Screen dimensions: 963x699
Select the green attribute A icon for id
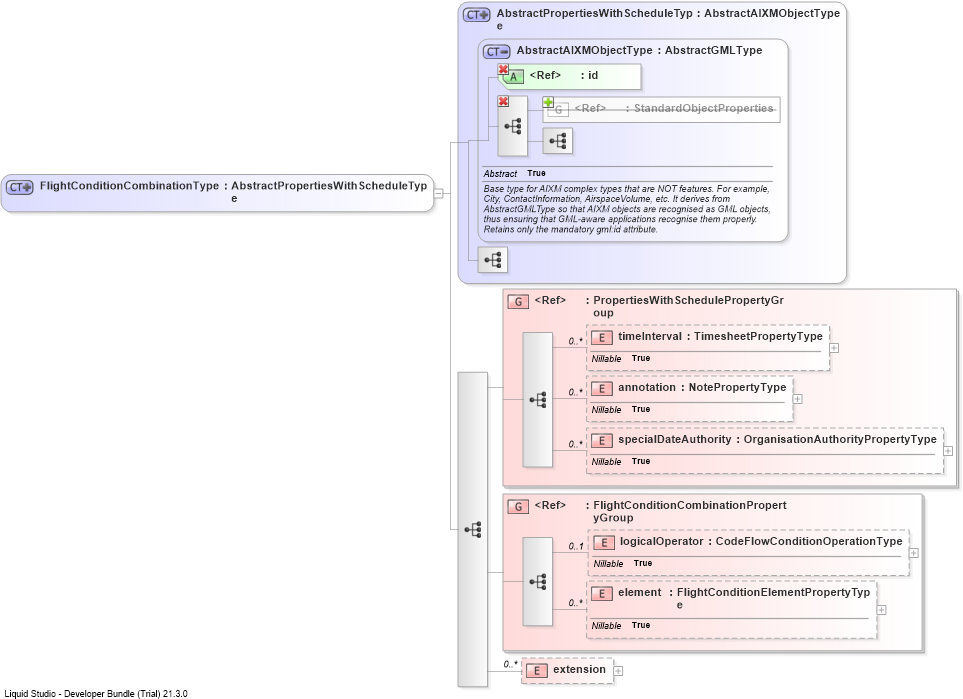[x=513, y=77]
